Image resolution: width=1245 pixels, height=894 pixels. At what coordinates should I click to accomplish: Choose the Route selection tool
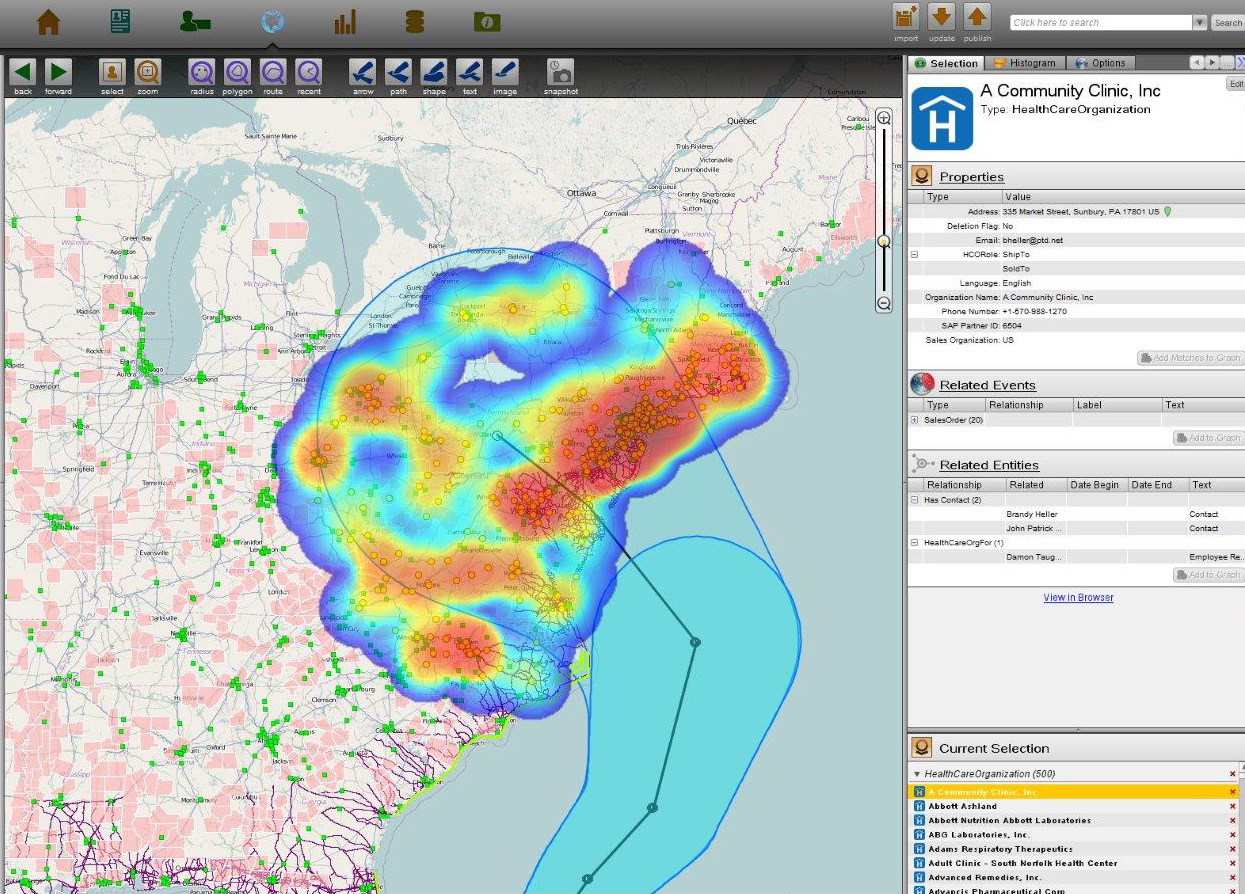(270, 73)
